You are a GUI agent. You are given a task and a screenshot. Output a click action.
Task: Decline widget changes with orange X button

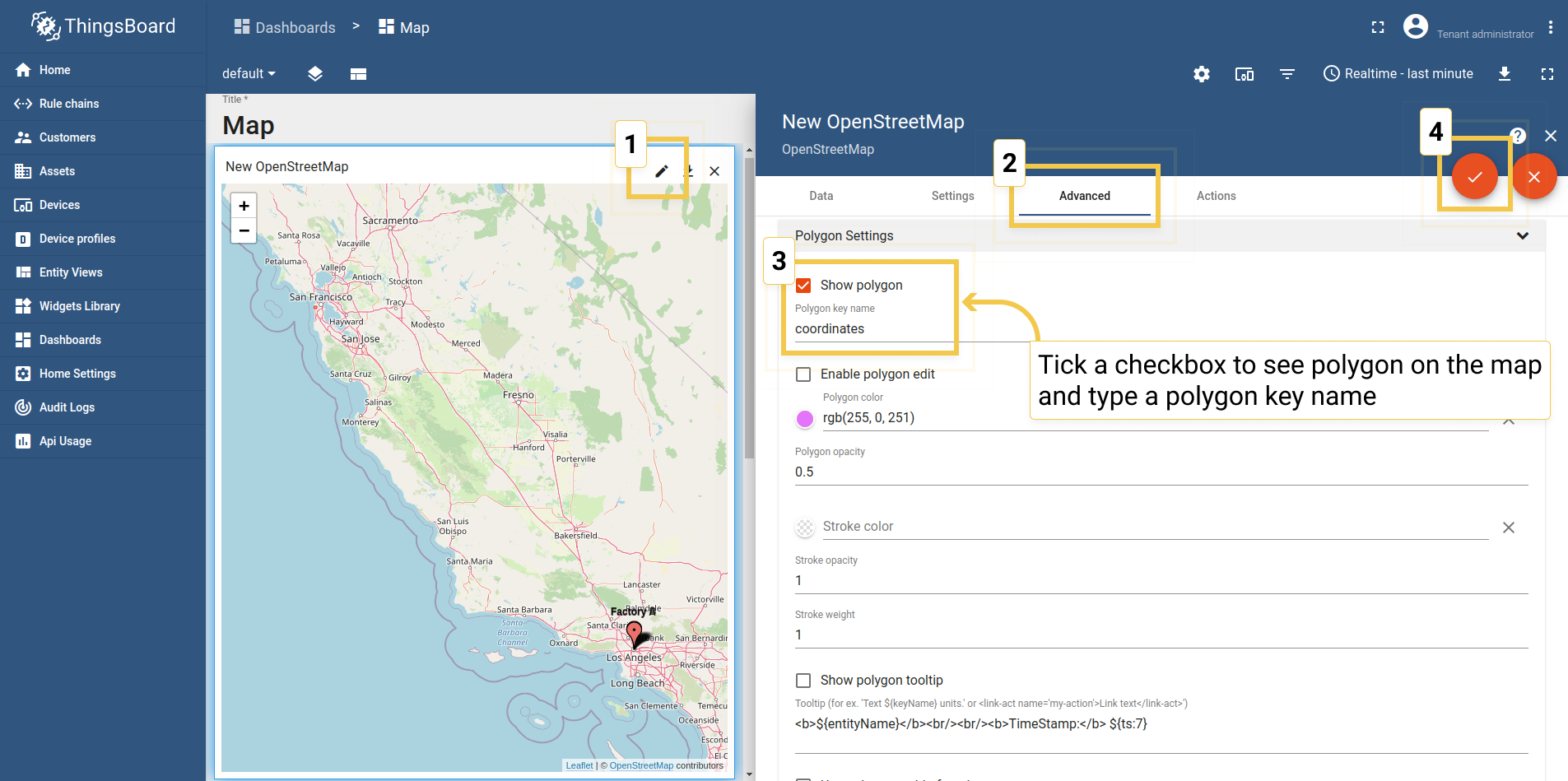1534,176
